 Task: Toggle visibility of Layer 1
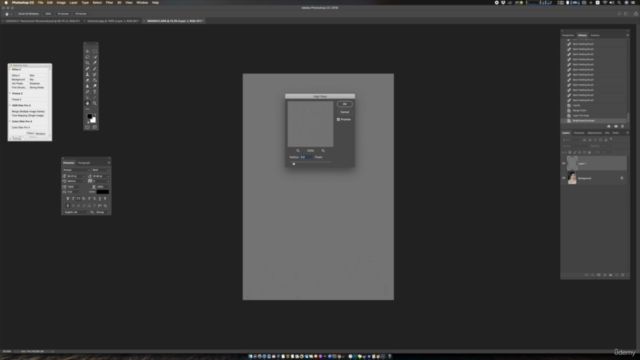click(564, 164)
